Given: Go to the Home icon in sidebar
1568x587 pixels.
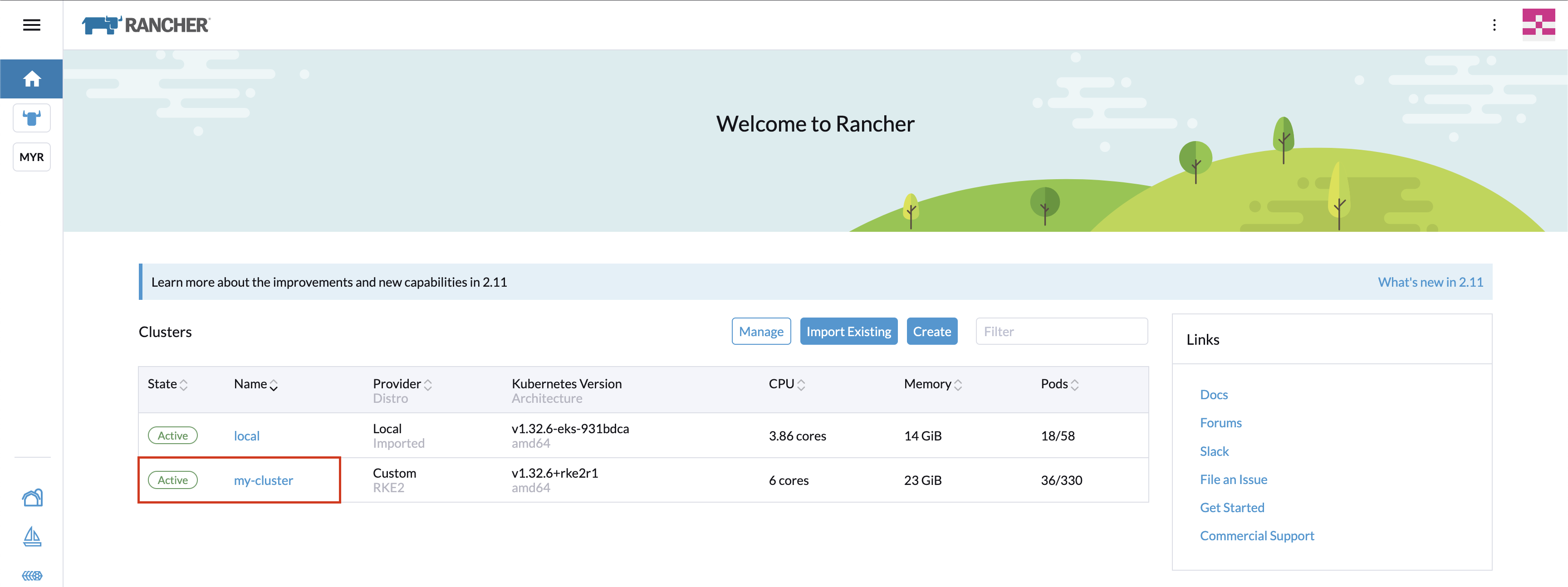Looking at the screenshot, I should coord(32,78).
